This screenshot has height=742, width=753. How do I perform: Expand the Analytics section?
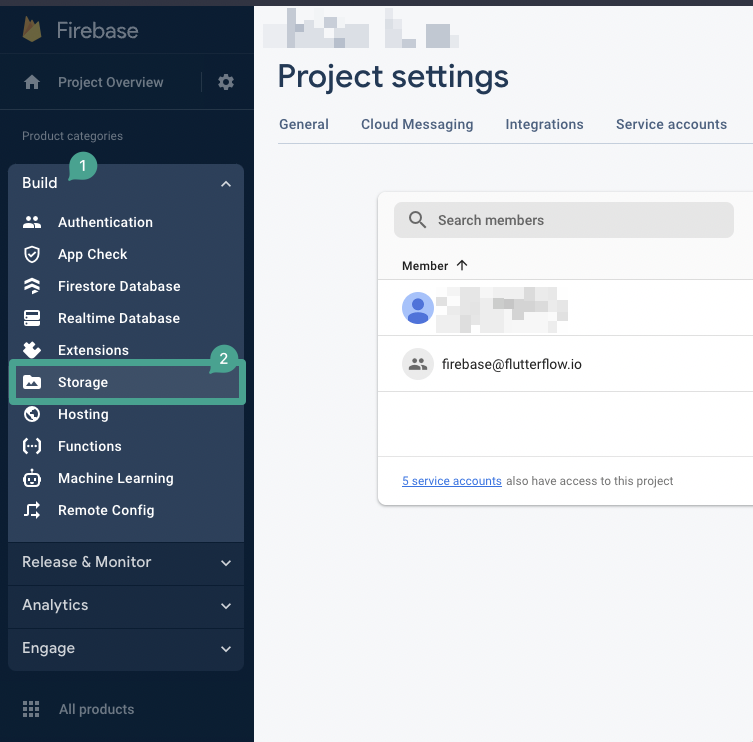point(126,605)
